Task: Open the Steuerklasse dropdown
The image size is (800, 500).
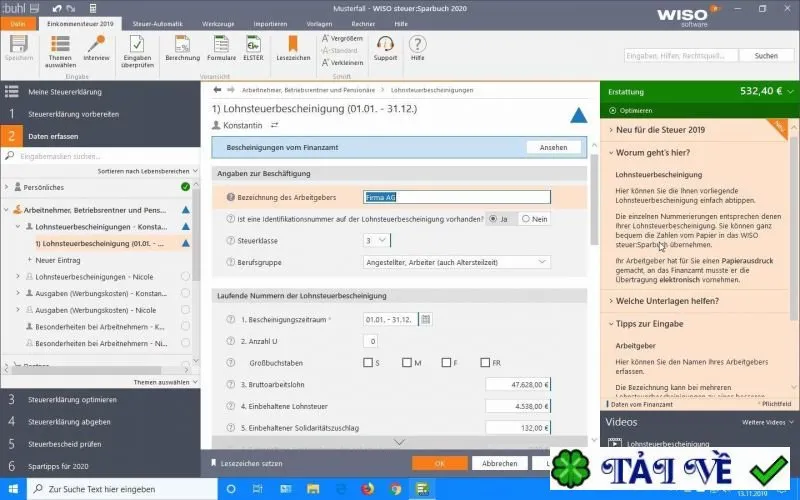Action: point(377,240)
